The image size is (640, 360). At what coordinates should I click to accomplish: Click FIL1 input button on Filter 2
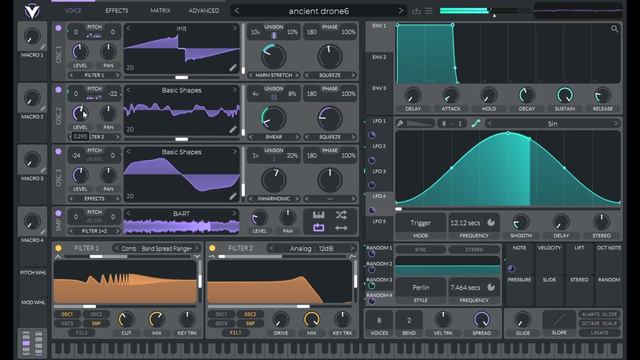[236, 333]
